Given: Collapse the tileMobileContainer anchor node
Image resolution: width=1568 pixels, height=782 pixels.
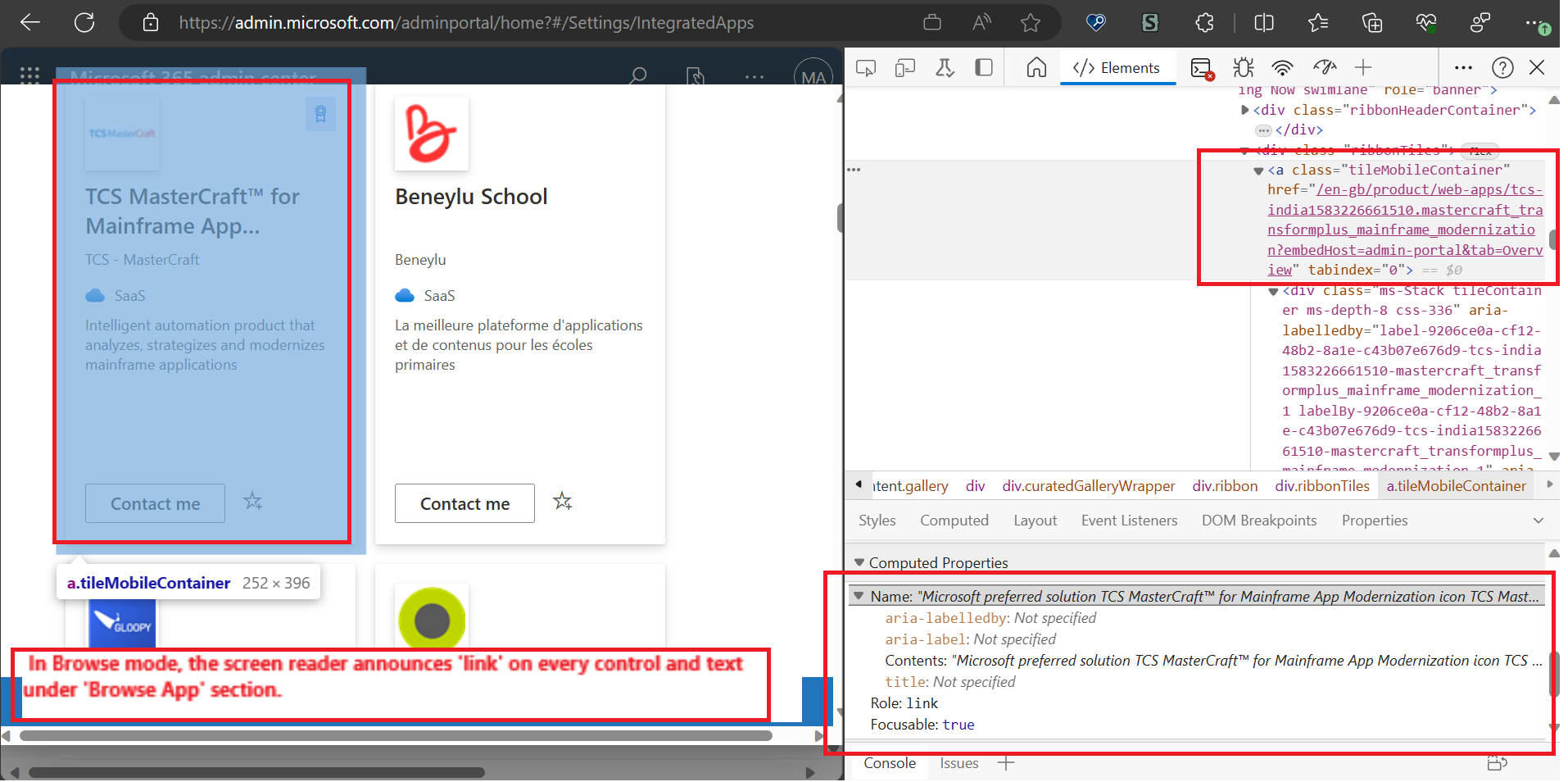Looking at the screenshot, I should pyautogui.click(x=1258, y=170).
